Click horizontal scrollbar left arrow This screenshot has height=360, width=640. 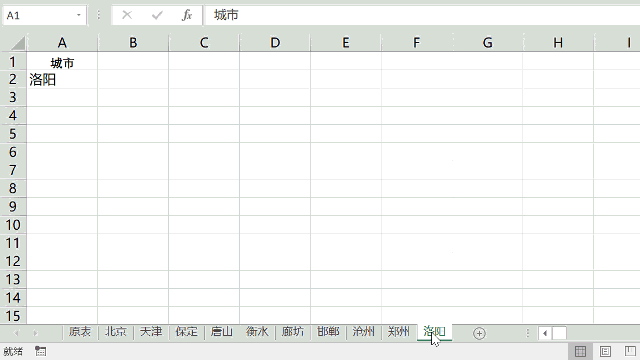click(545, 333)
